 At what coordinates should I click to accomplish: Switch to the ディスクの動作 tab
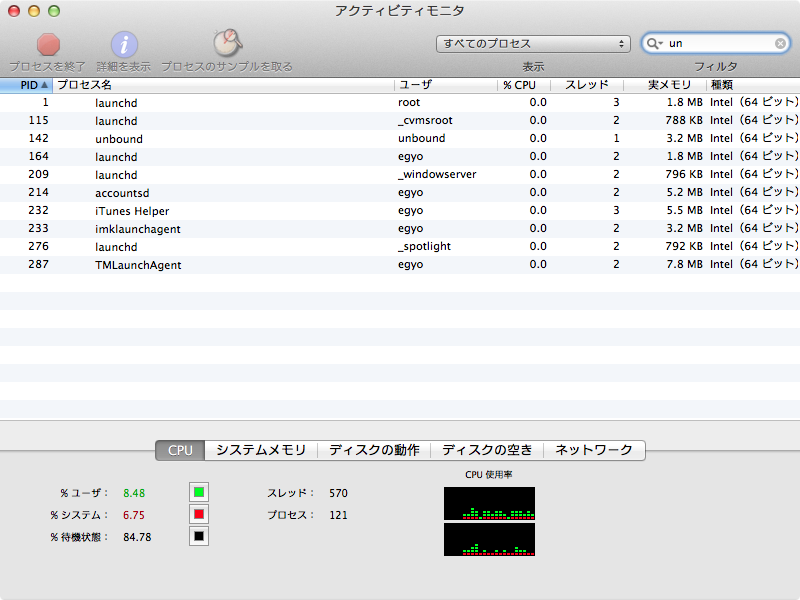tap(374, 451)
